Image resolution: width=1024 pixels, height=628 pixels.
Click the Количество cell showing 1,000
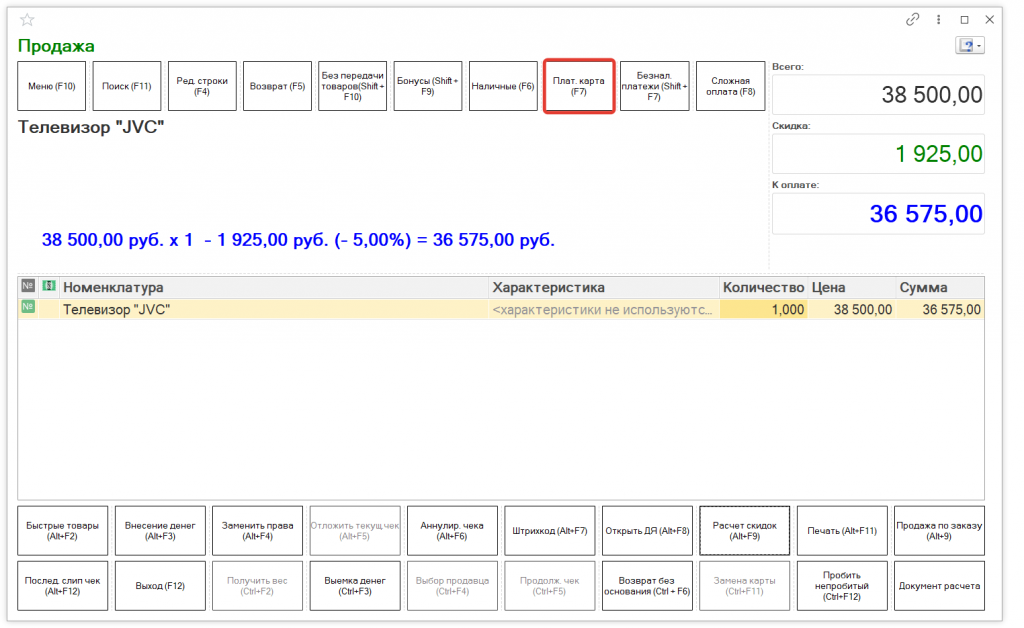763,310
